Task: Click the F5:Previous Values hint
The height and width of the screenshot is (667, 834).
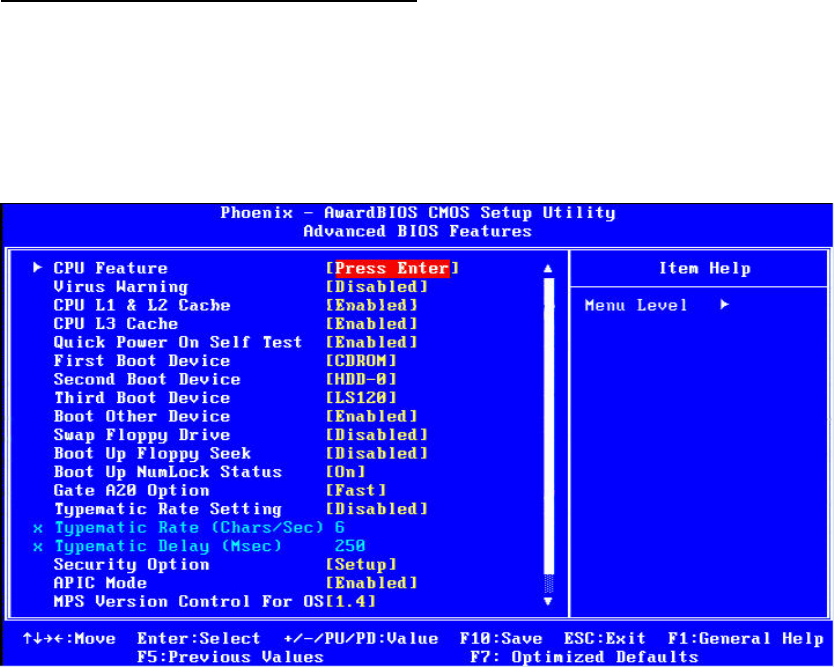Action: (230, 657)
